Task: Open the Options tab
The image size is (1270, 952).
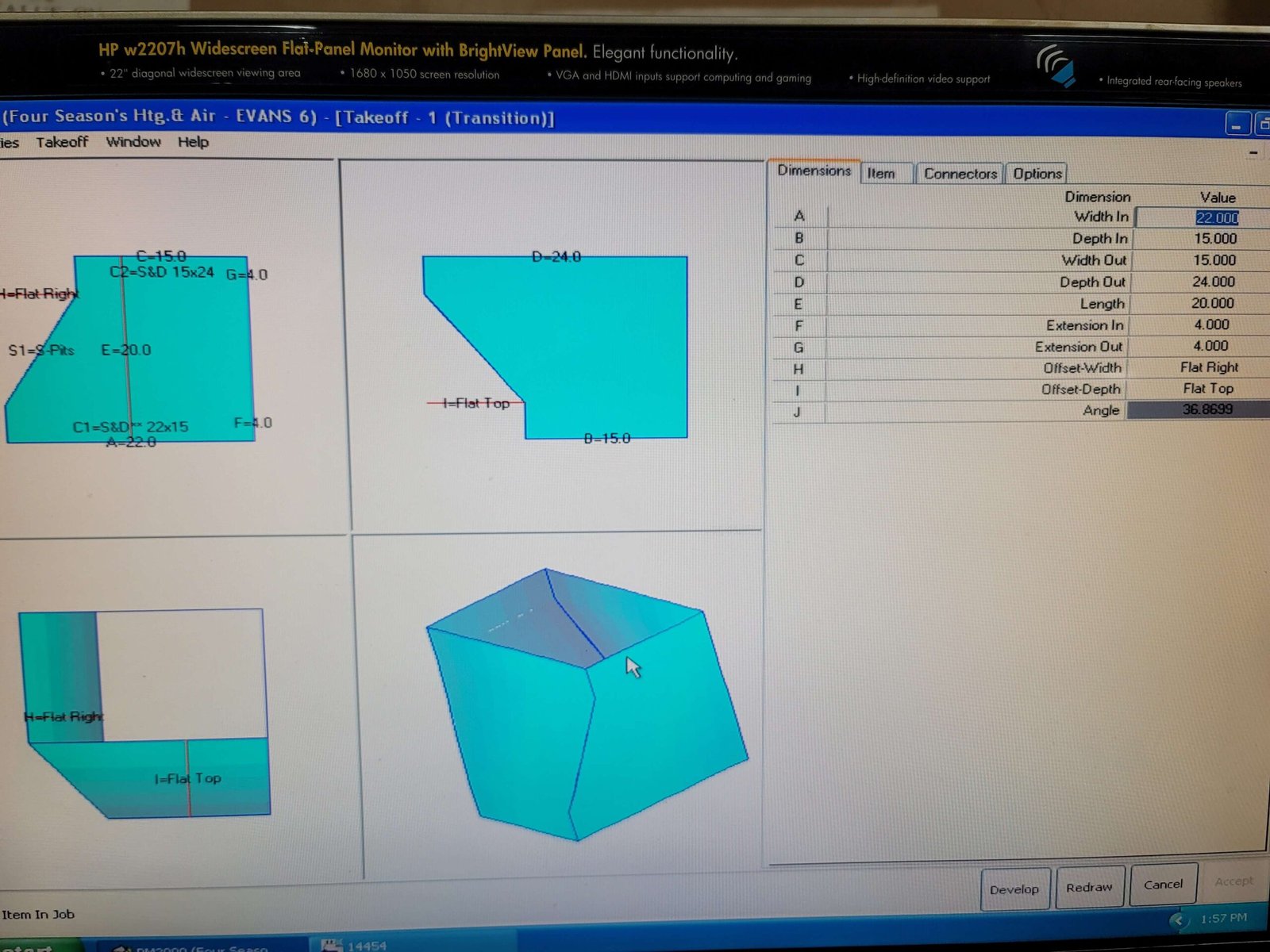Action: pyautogui.click(x=1037, y=174)
